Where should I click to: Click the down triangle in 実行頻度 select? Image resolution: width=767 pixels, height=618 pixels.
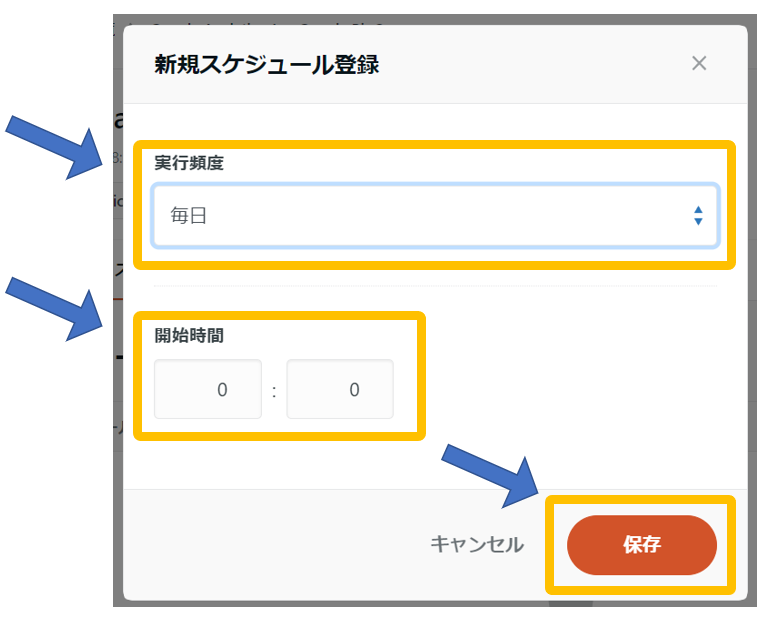(698, 221)
